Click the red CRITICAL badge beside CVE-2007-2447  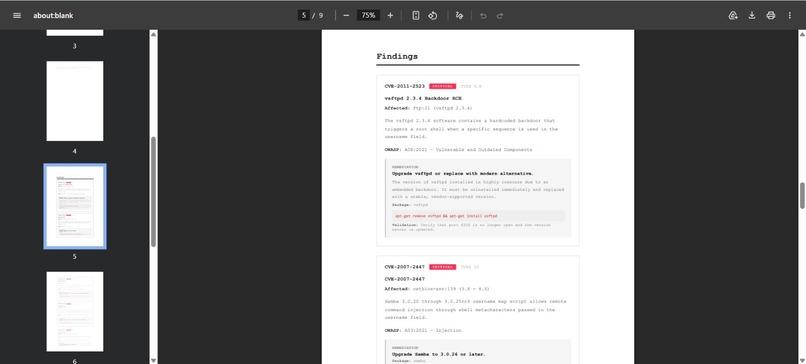click(x=443, y=267)
